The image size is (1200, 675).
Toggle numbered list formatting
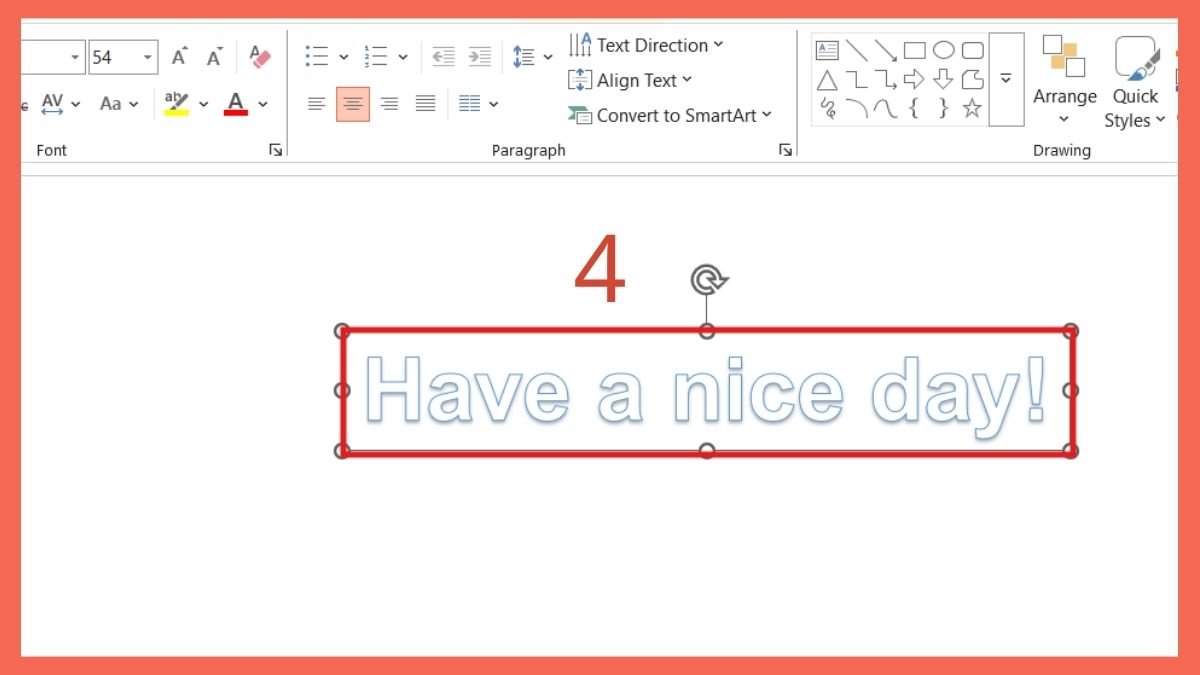click(x=377, y=56)
